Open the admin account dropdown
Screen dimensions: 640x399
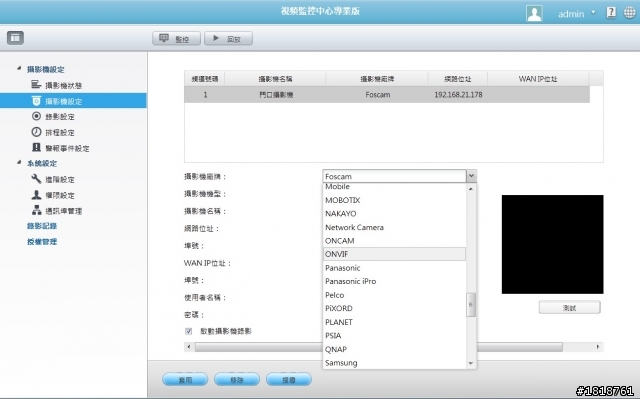[576, 13]
